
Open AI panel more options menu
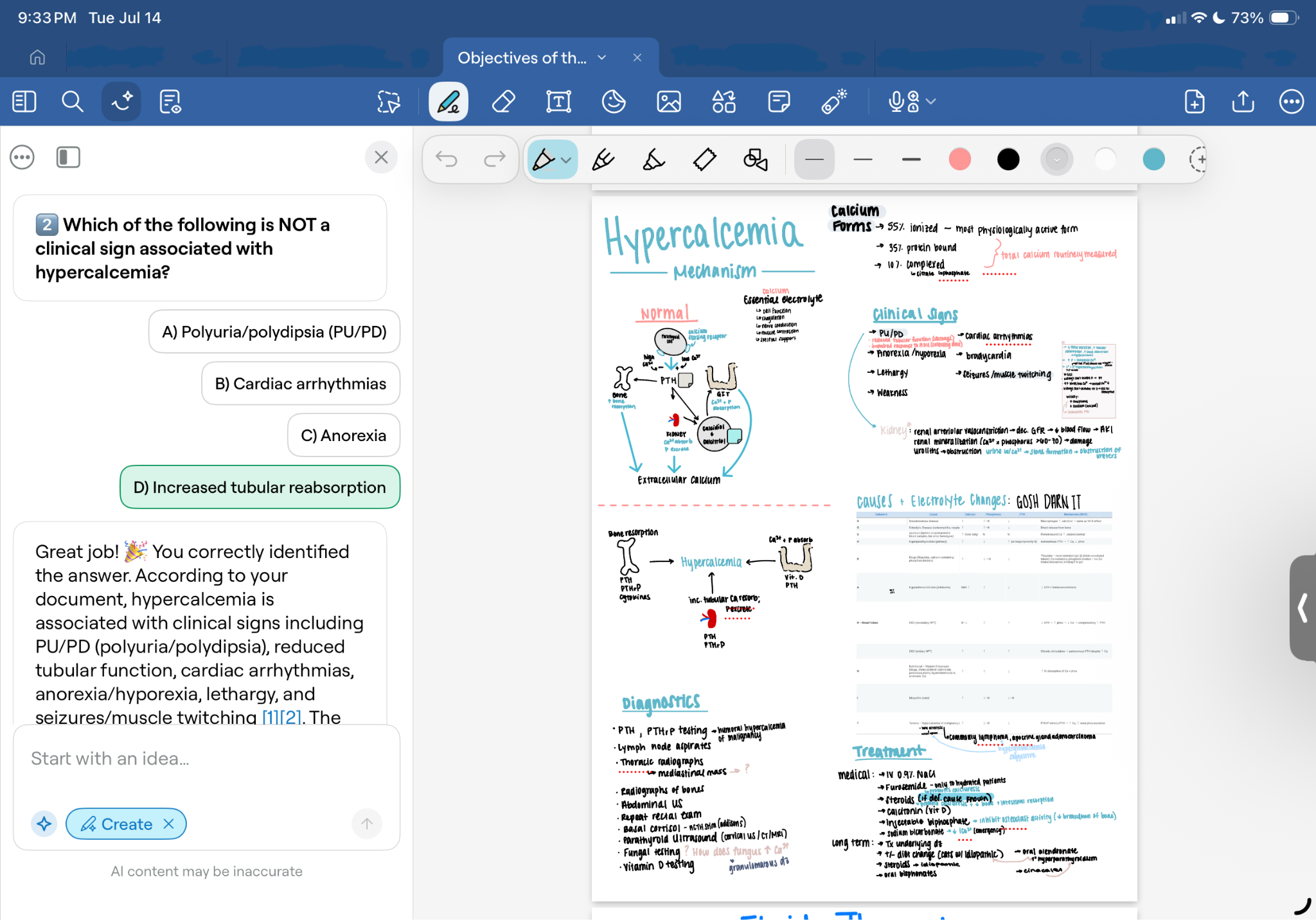pos(22,158)
